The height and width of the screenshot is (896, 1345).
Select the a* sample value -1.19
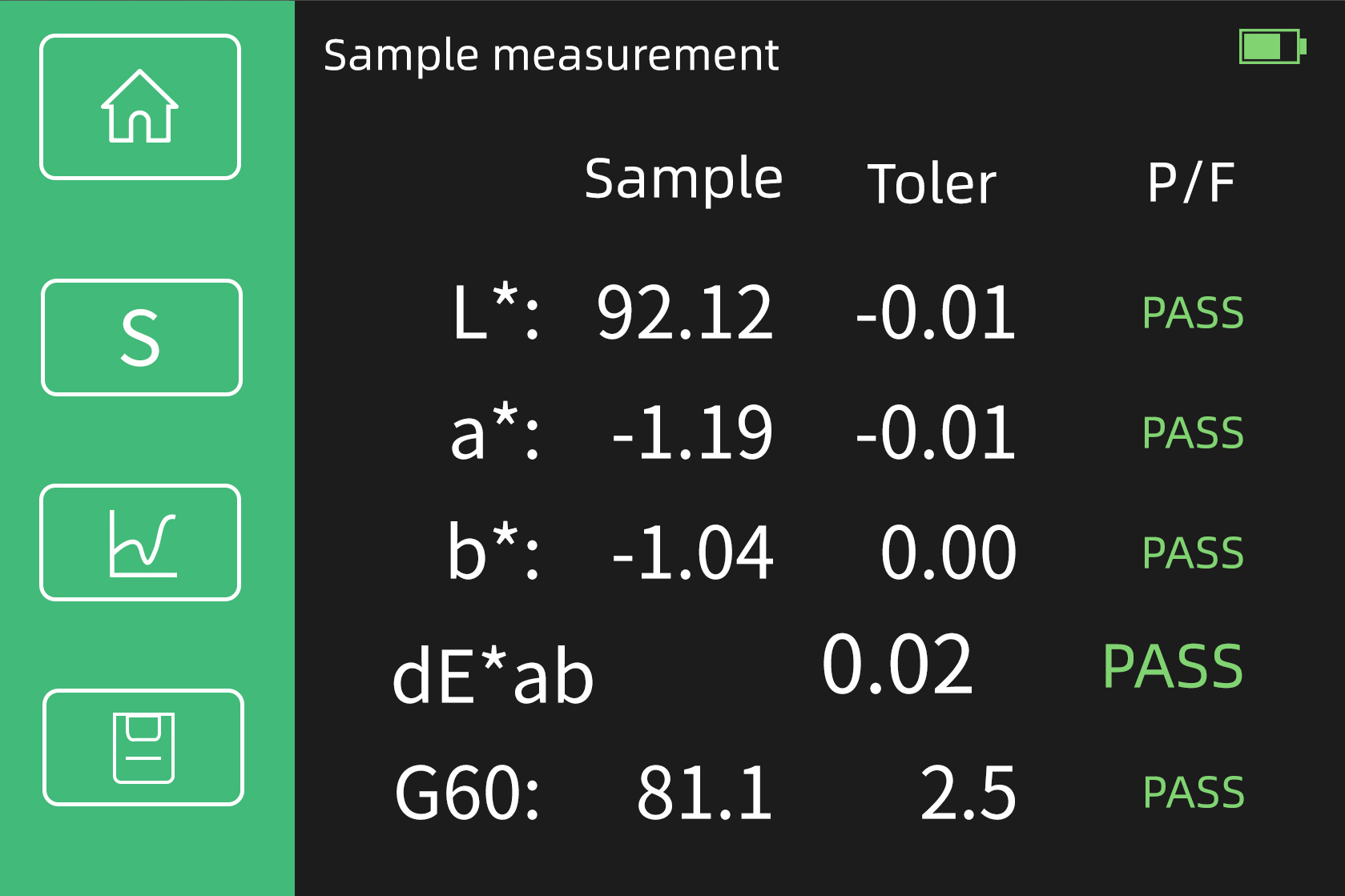click(x=692, y=433)
